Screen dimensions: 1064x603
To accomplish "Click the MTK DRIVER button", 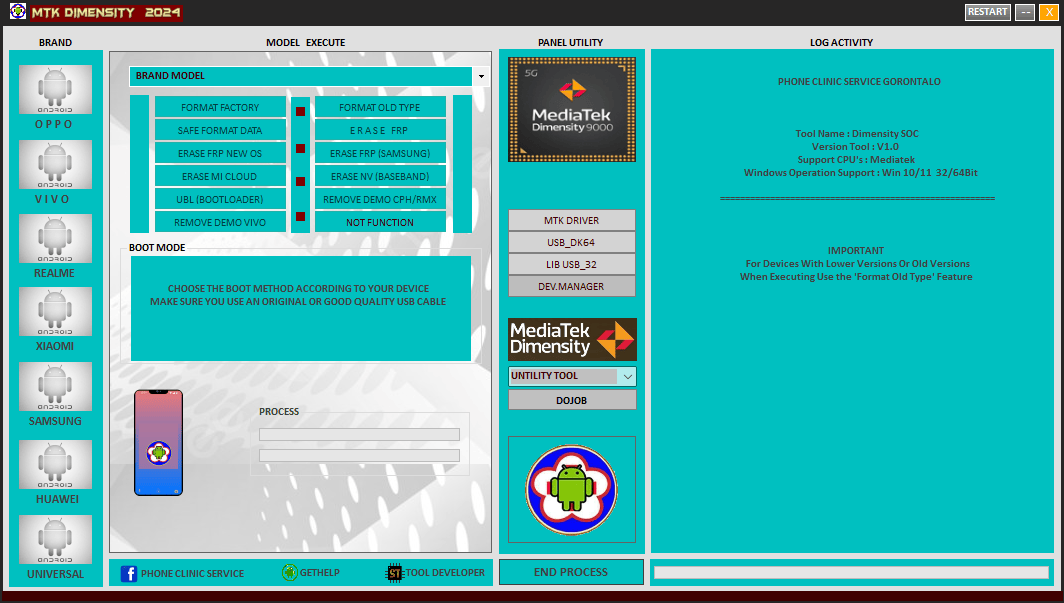I will click(571, 220).
